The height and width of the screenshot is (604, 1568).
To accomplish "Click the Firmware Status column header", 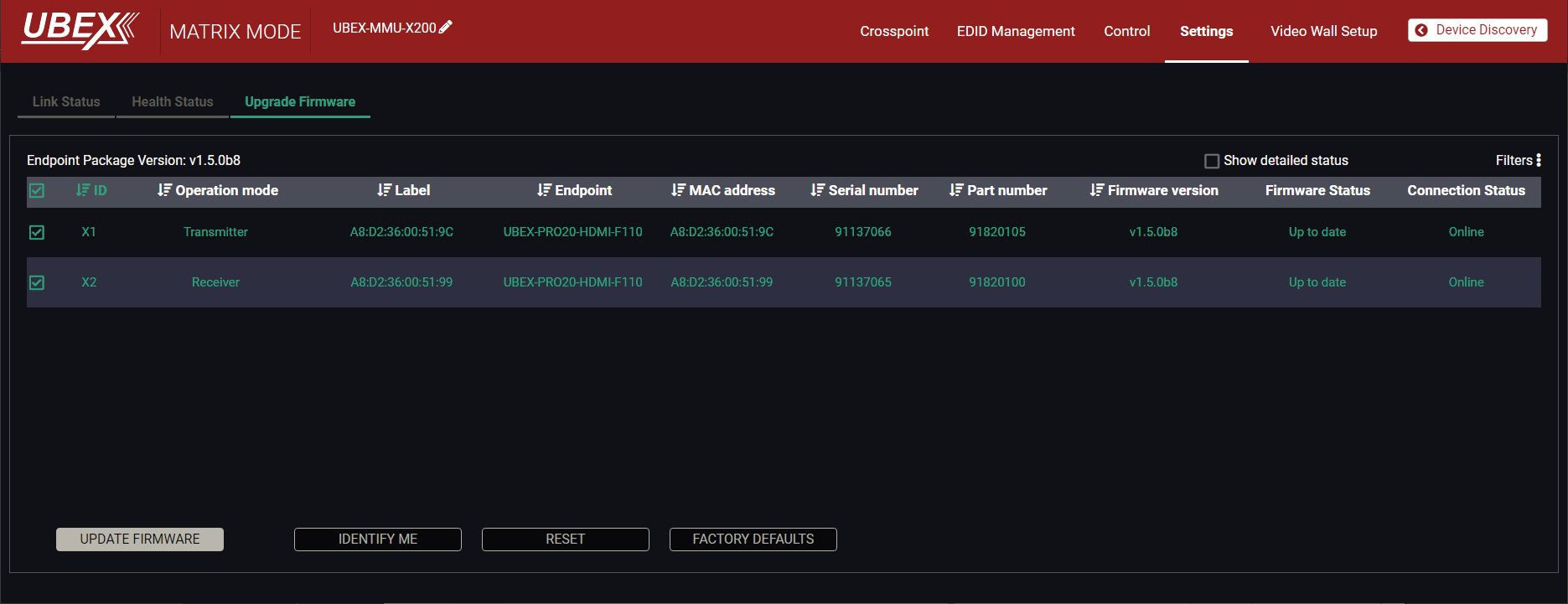I will click(1317, 190).
